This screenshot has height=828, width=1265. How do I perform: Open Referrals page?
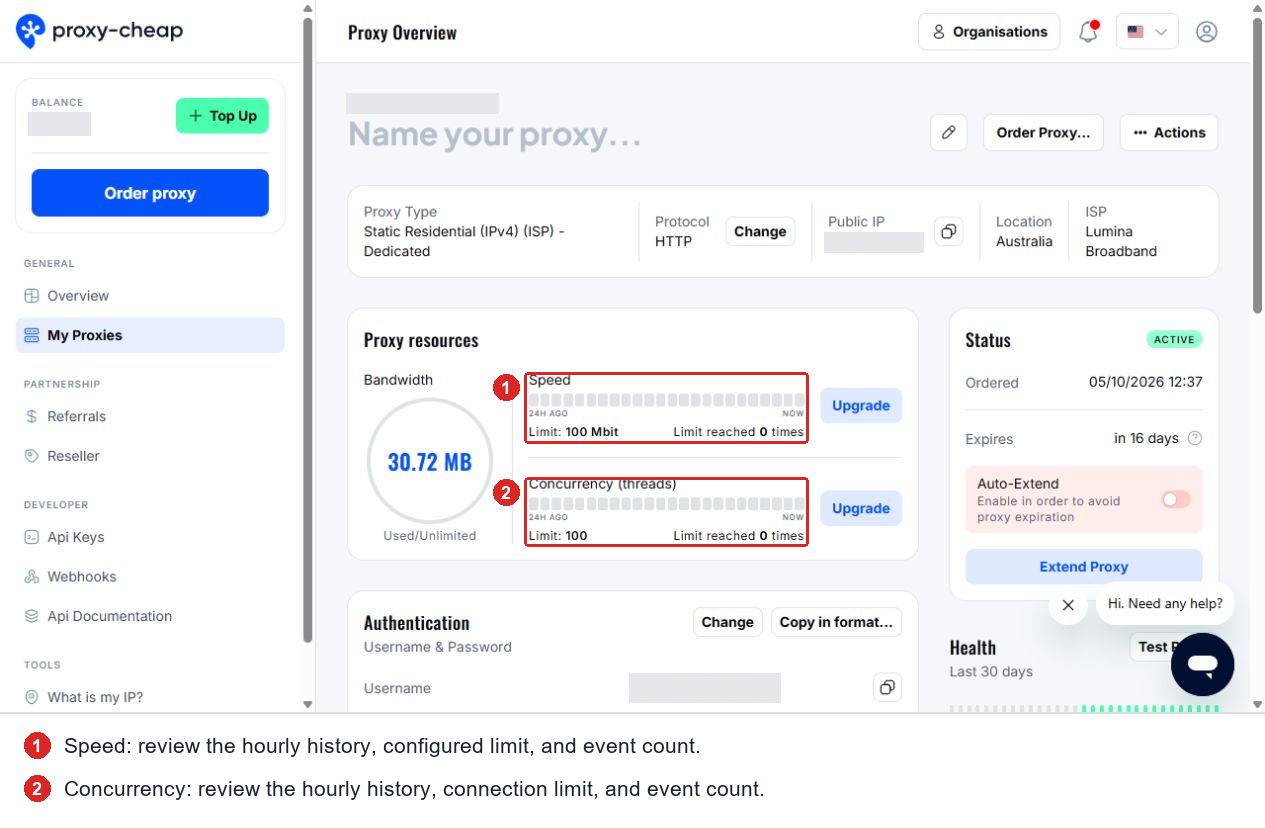pos(150,416)
